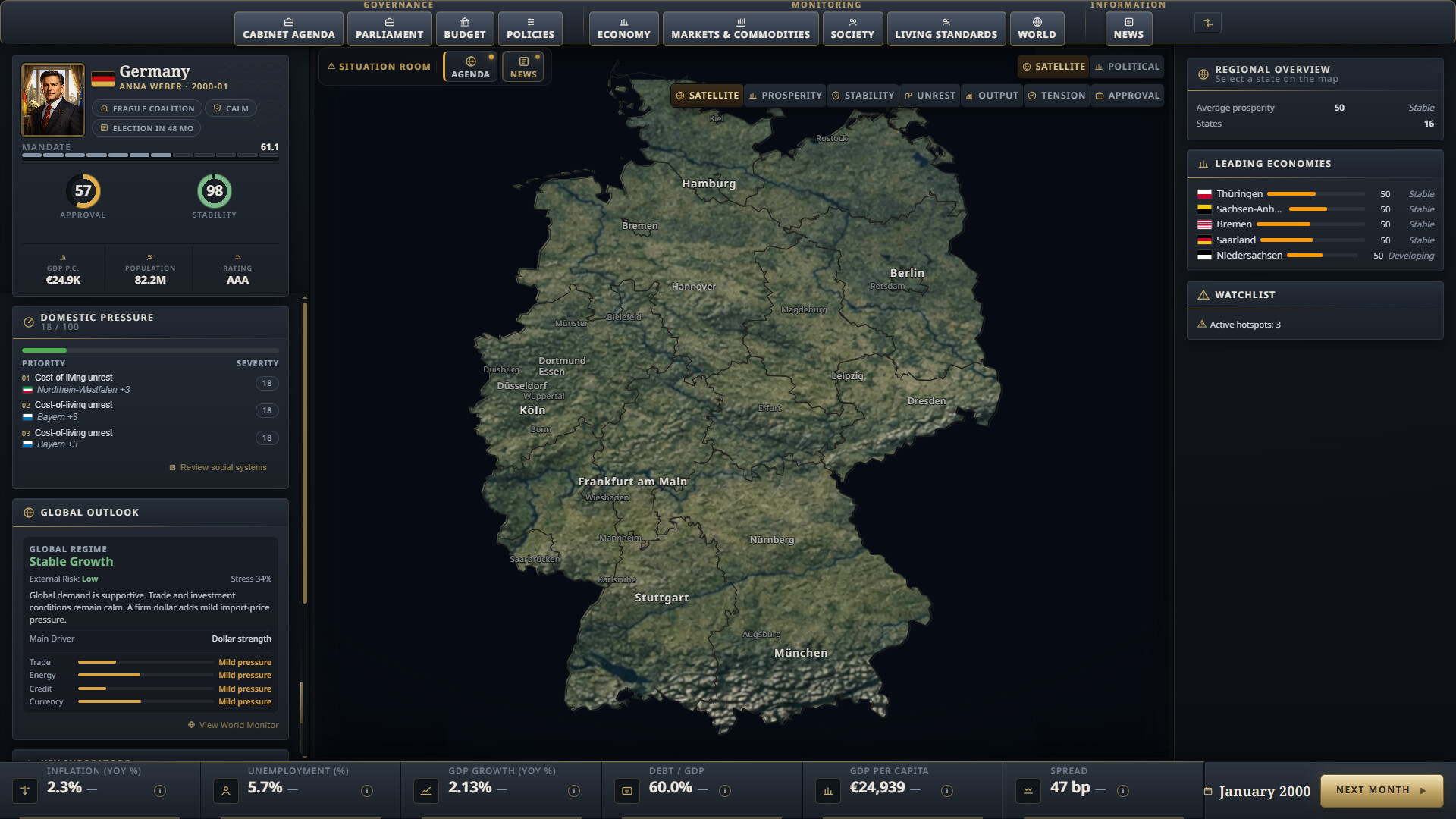Click the View World Monitor link
Screen dimensions: 1456x819
click(x=234, y=725)
